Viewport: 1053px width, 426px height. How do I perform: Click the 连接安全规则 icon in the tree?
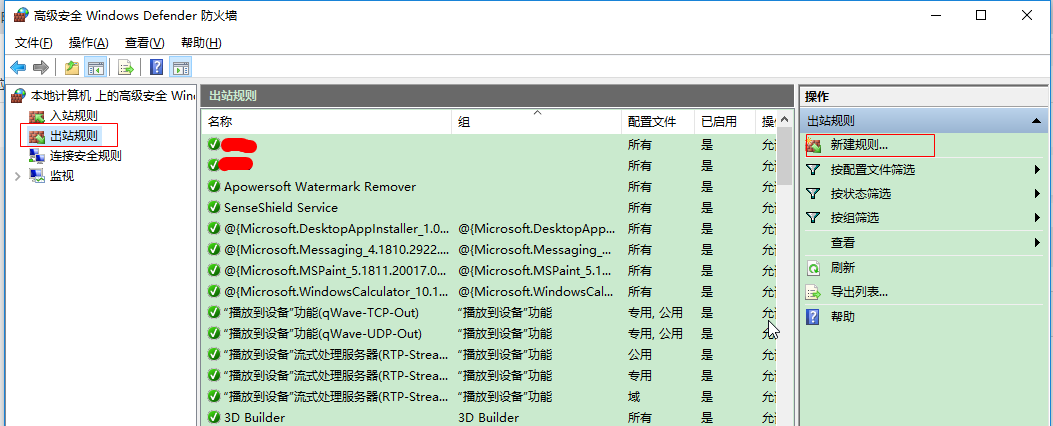[36, 156]
